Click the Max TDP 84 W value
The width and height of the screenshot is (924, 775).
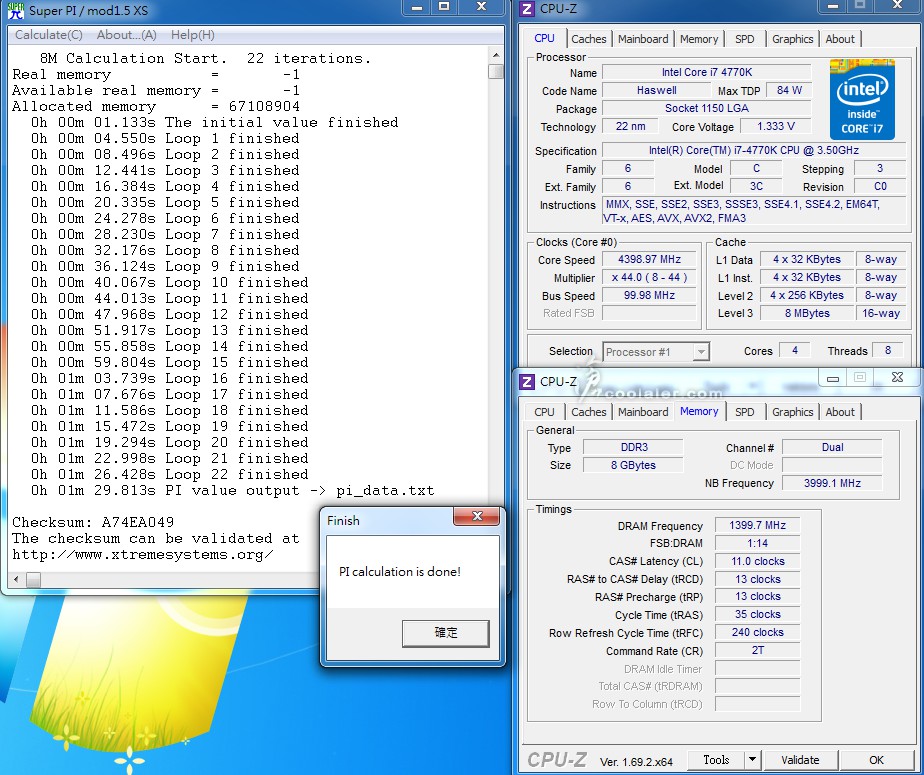pyautogui.click(x=789, y=90)
